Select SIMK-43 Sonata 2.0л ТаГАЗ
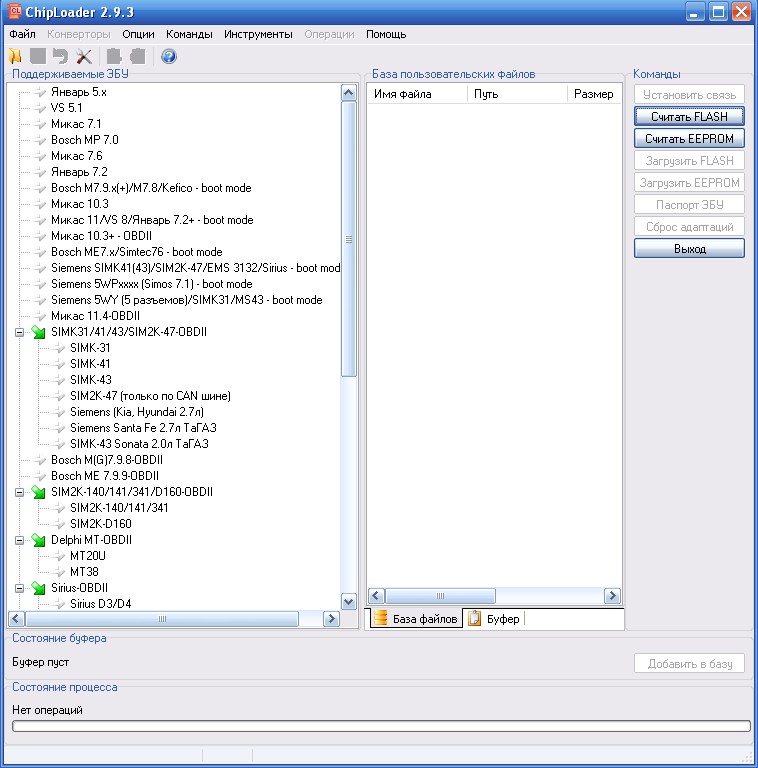This screenshot has width=758, height=768. coord(140,444)
